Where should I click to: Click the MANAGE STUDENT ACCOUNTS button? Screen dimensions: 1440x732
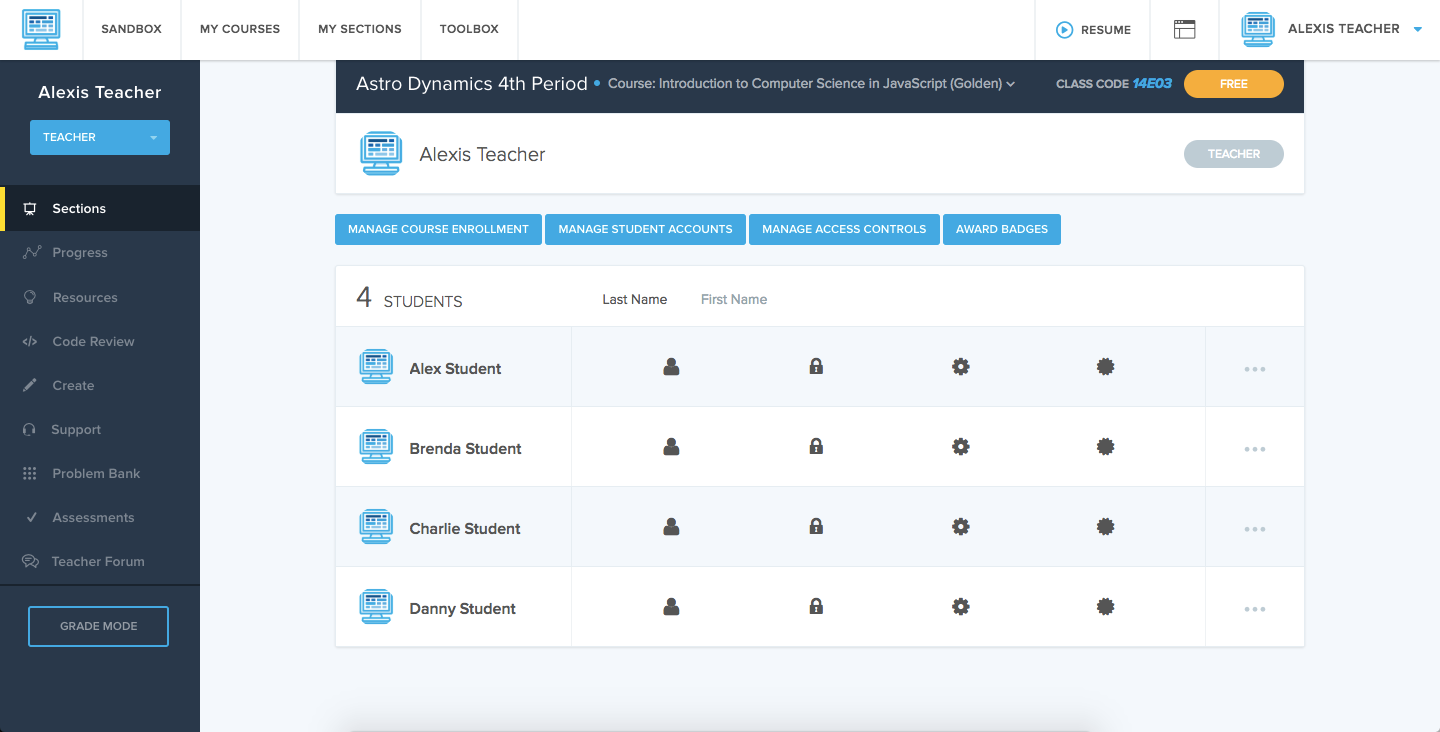pos(645,229)
